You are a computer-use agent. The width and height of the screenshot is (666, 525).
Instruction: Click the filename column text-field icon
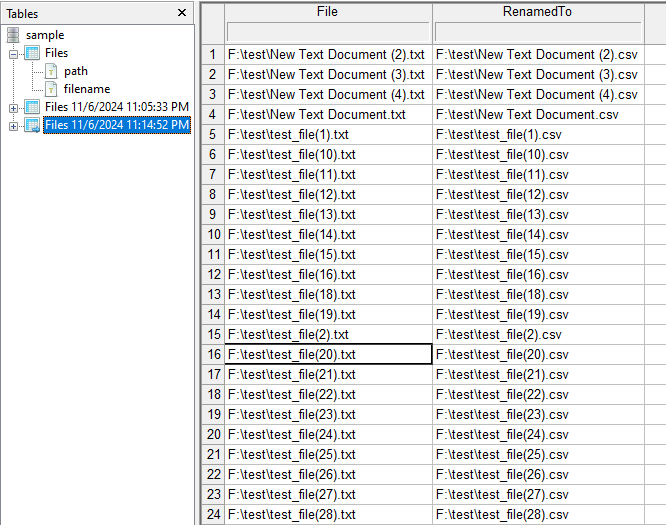click(52, 89)
